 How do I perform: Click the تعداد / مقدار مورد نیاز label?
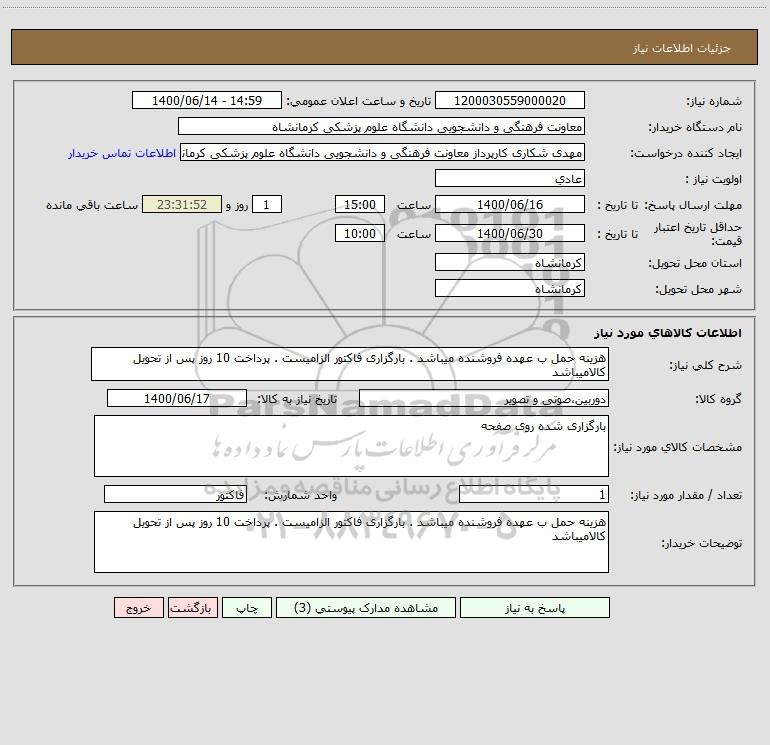click(x=686, y=495)
